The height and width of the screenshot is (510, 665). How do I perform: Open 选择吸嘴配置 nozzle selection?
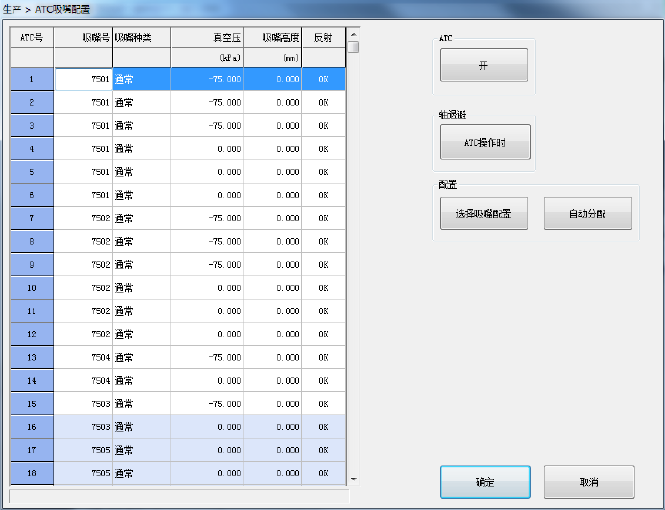[x=484, y=214]
